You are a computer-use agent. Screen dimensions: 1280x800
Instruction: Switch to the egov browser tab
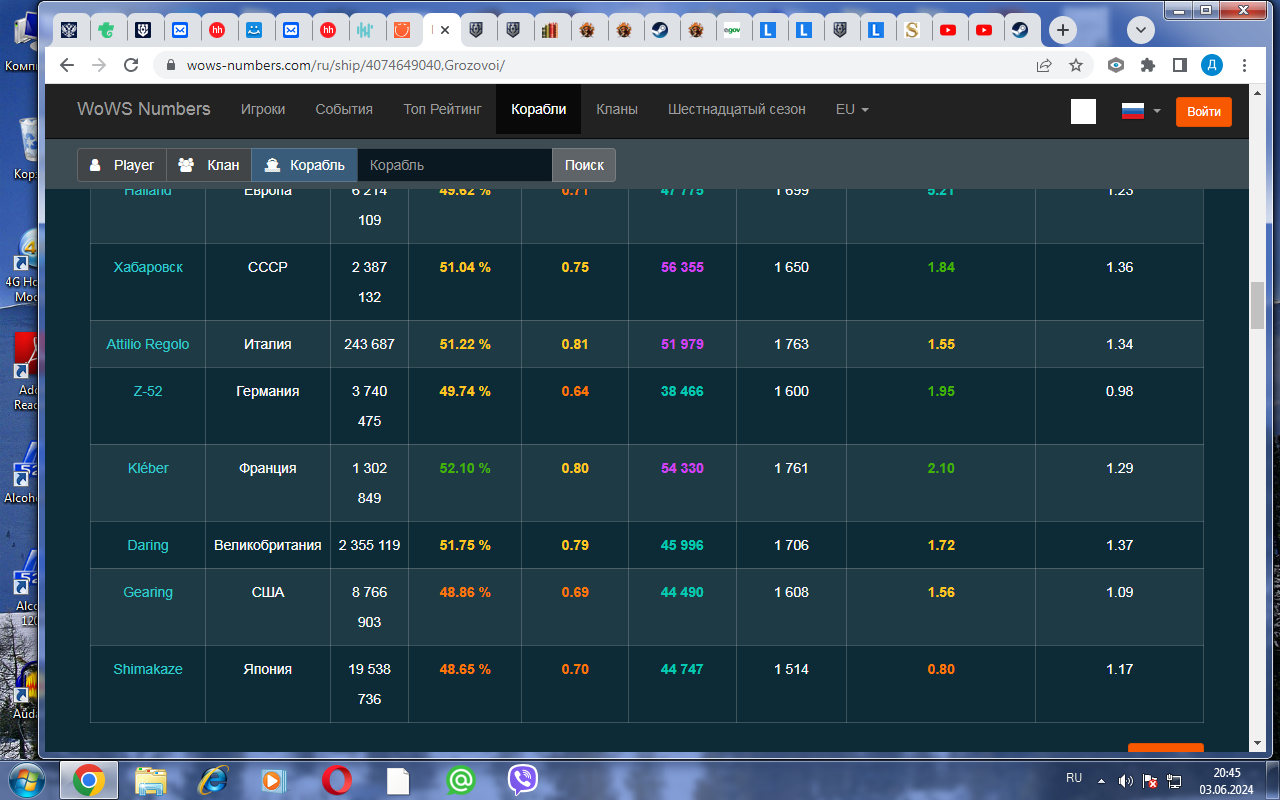(x=732, y=30)
